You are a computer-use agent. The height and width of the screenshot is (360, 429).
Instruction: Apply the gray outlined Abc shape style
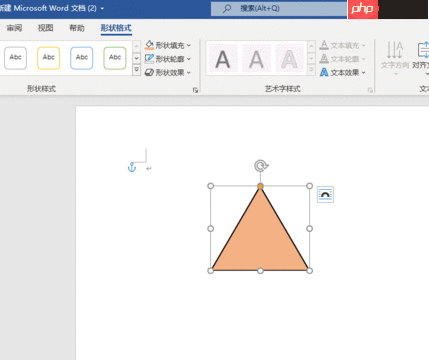coord(15,58)
